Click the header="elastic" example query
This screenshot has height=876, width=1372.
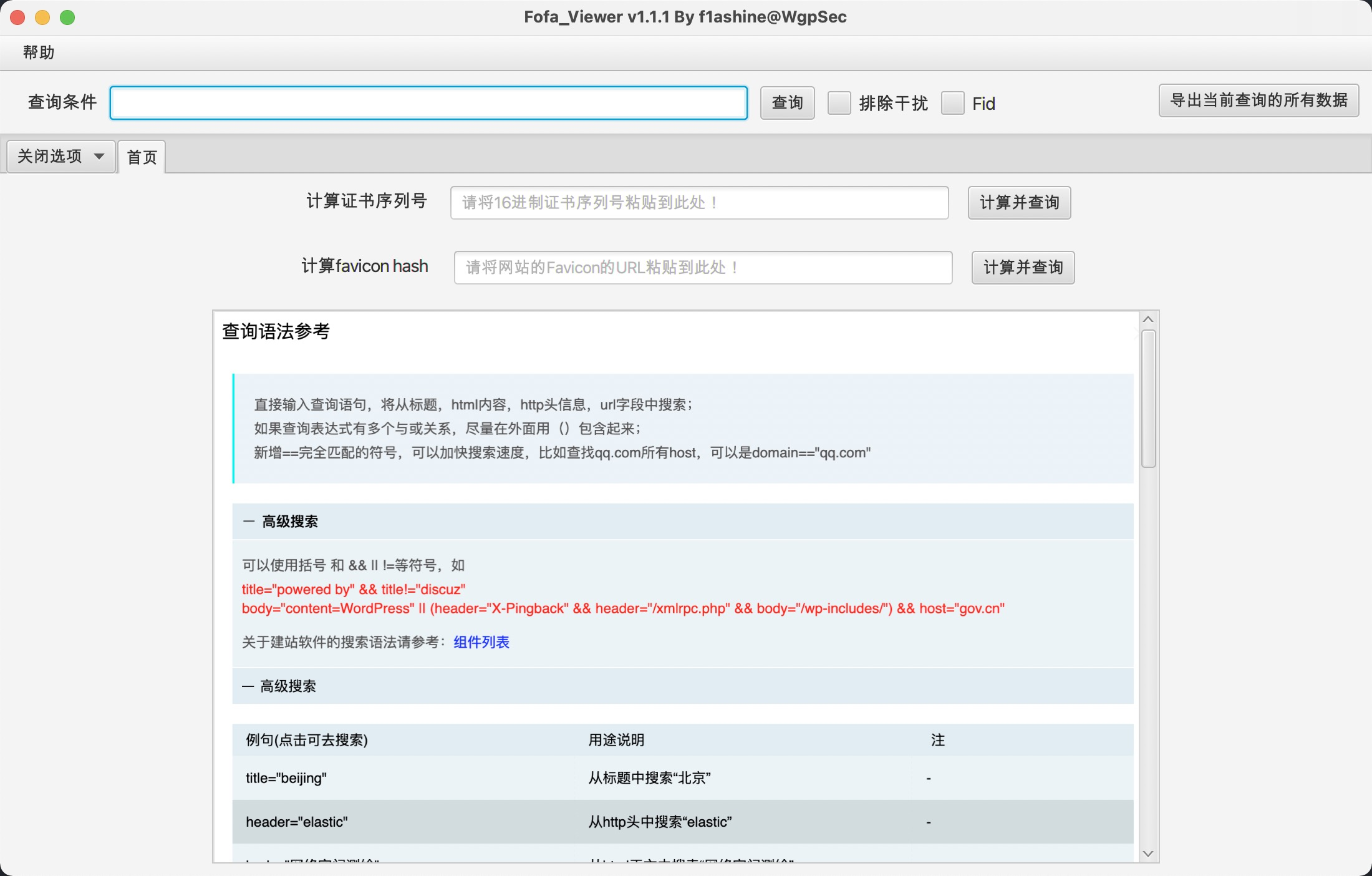[x=296, y=822]
